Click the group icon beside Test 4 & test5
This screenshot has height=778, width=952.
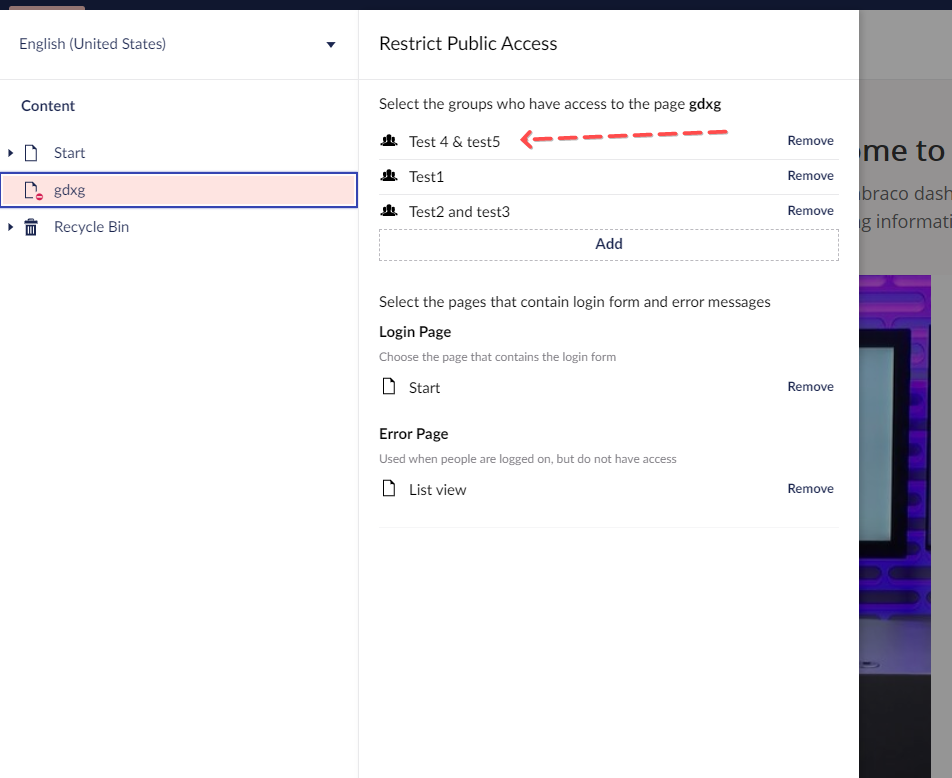389,141
